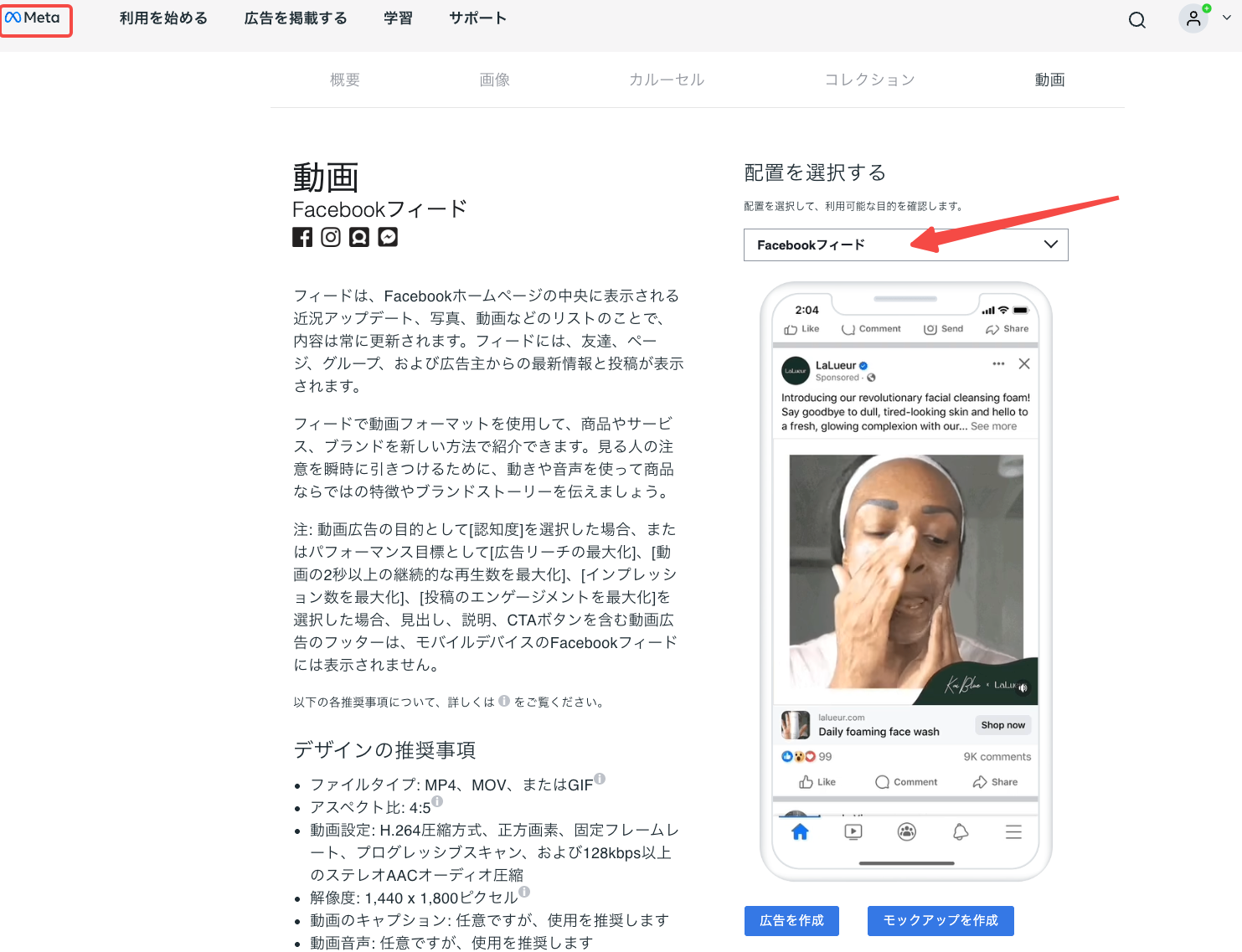Click the Audience Network platform icon
1242x952 pixels.
359,237
